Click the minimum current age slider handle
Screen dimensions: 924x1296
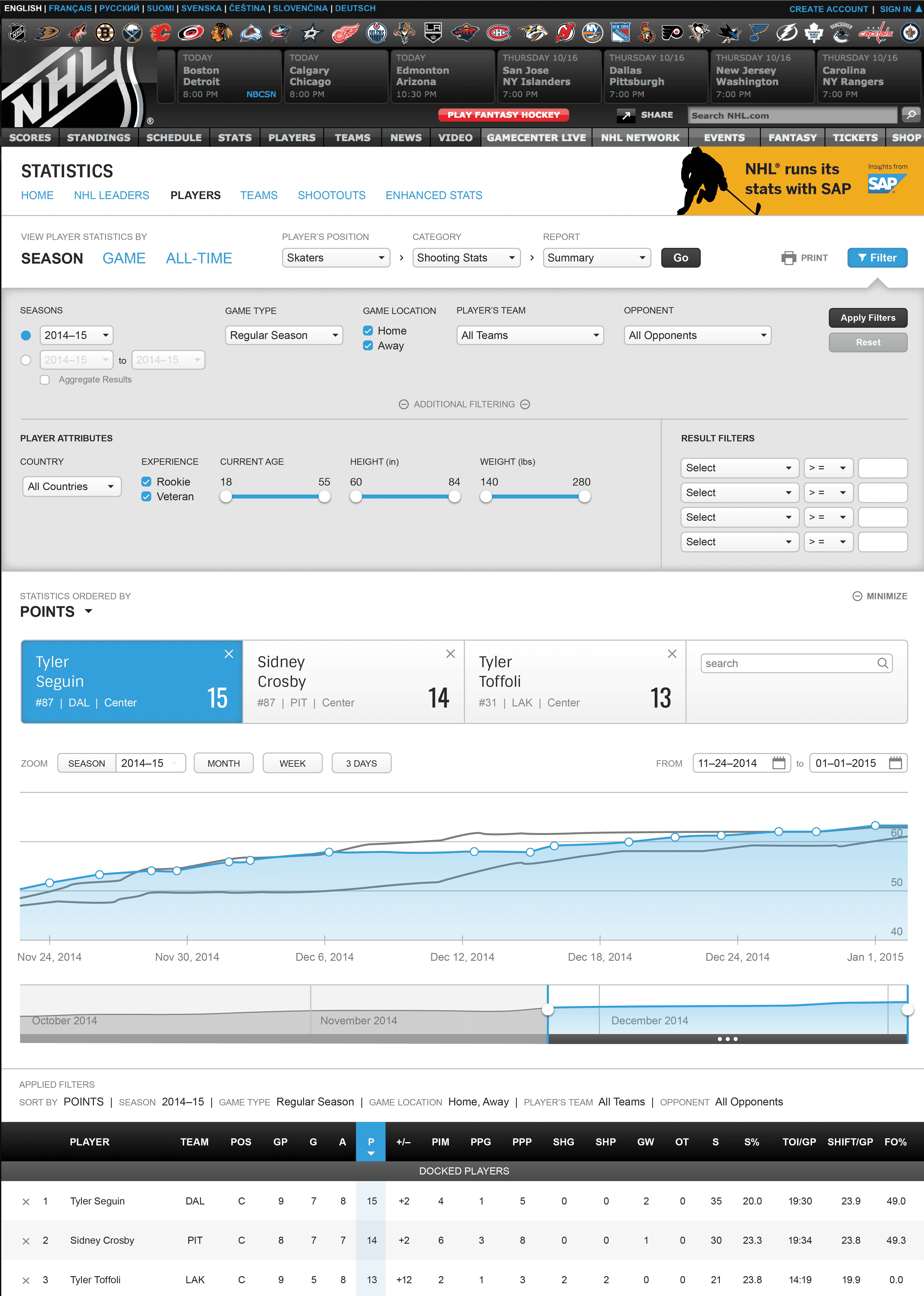coord(226,497)
